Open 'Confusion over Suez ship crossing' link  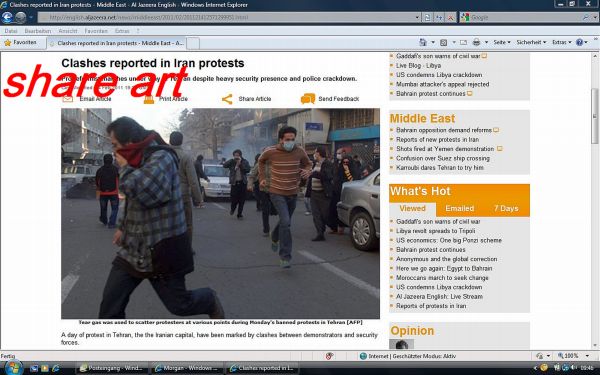[x=443, y=158]
